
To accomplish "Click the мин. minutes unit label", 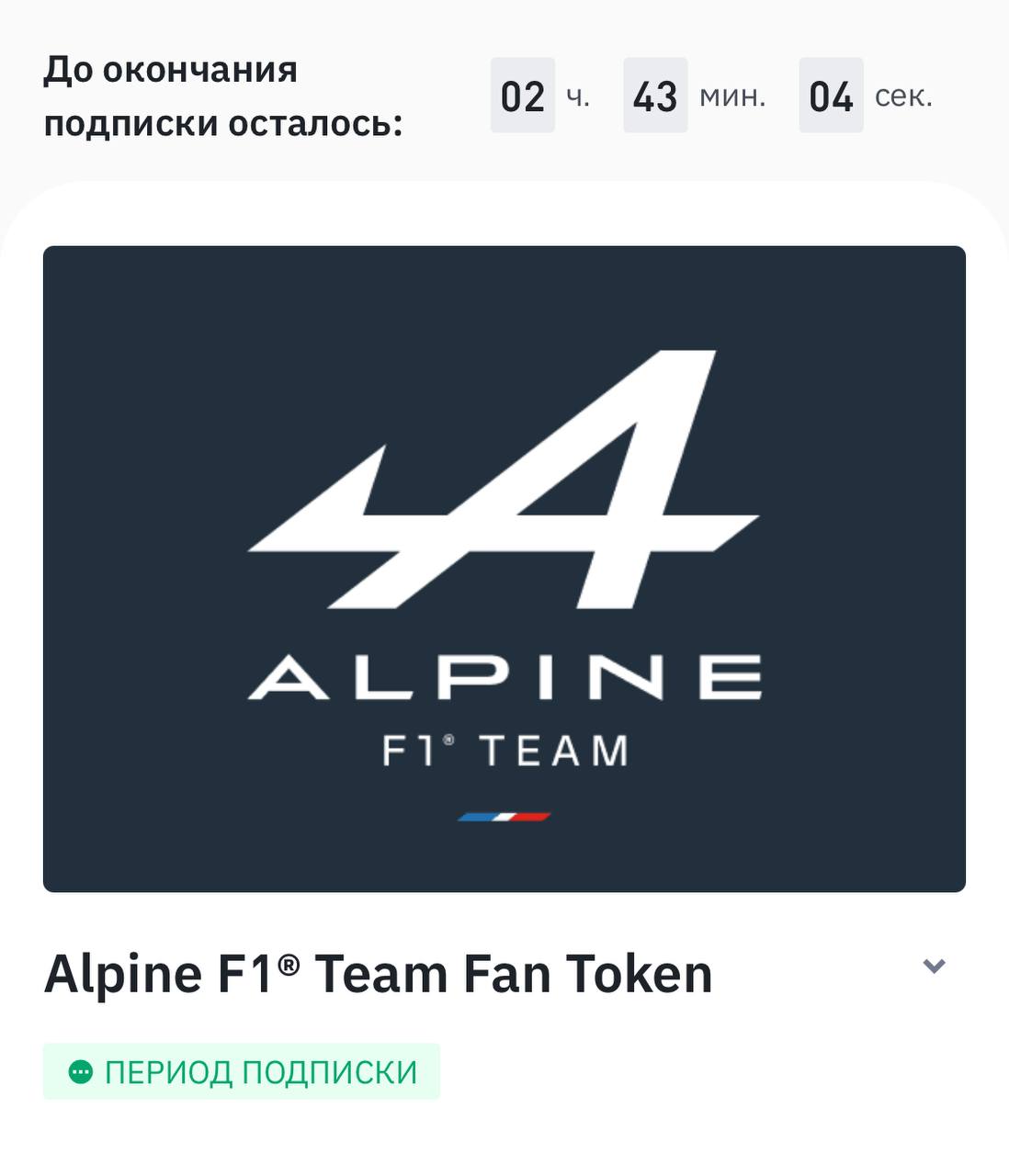I will (x=732, y=96).
